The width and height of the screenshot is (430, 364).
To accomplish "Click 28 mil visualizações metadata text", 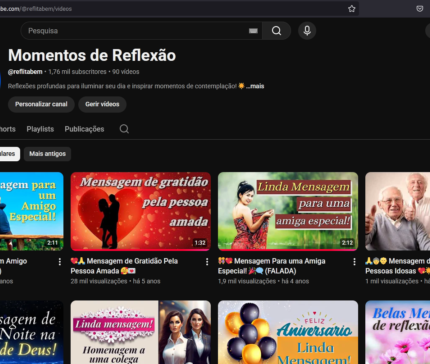I will pyautogui.click(x=99, y=281).
